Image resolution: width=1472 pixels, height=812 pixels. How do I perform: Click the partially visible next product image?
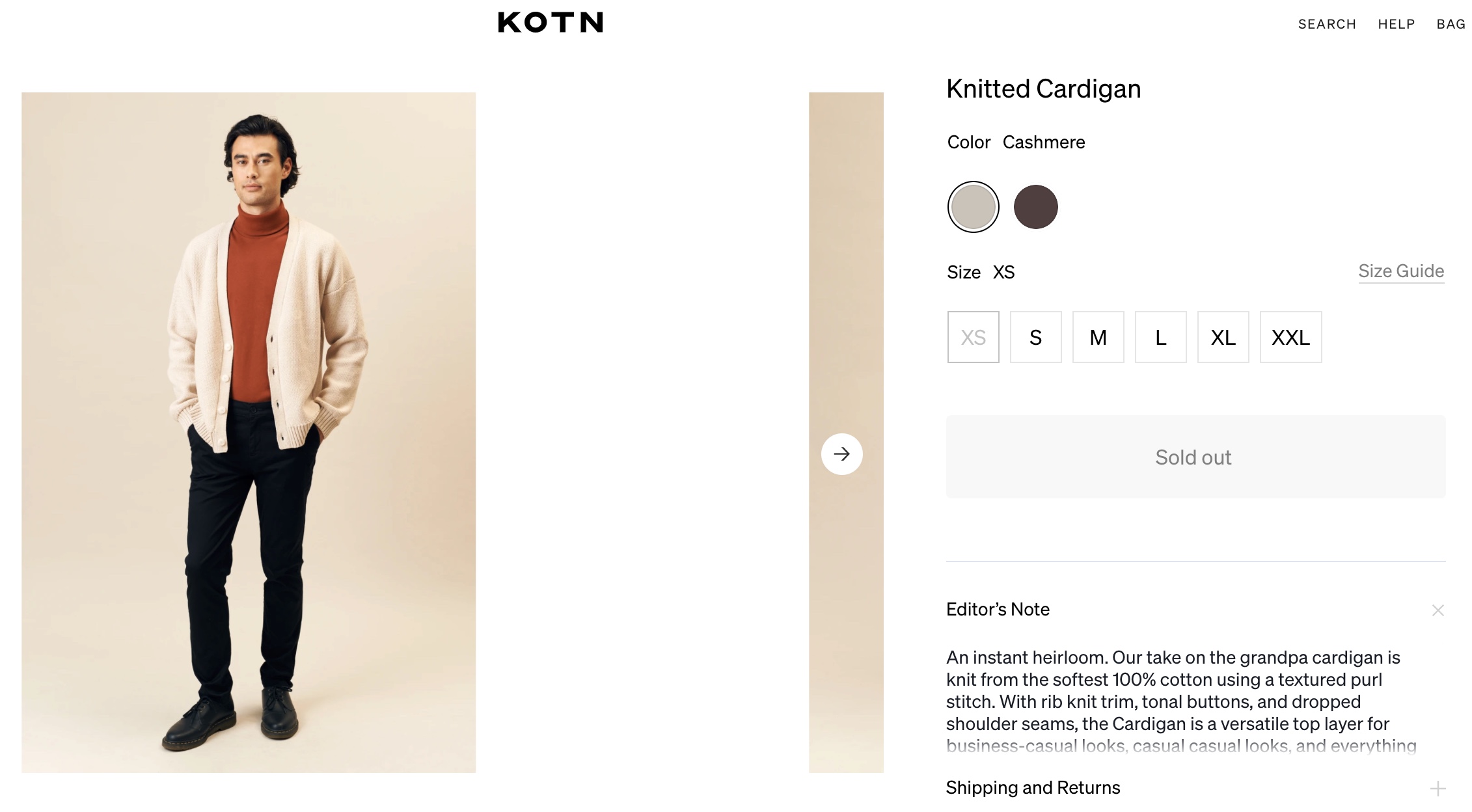pyautogui.click(x=846, y=260)
